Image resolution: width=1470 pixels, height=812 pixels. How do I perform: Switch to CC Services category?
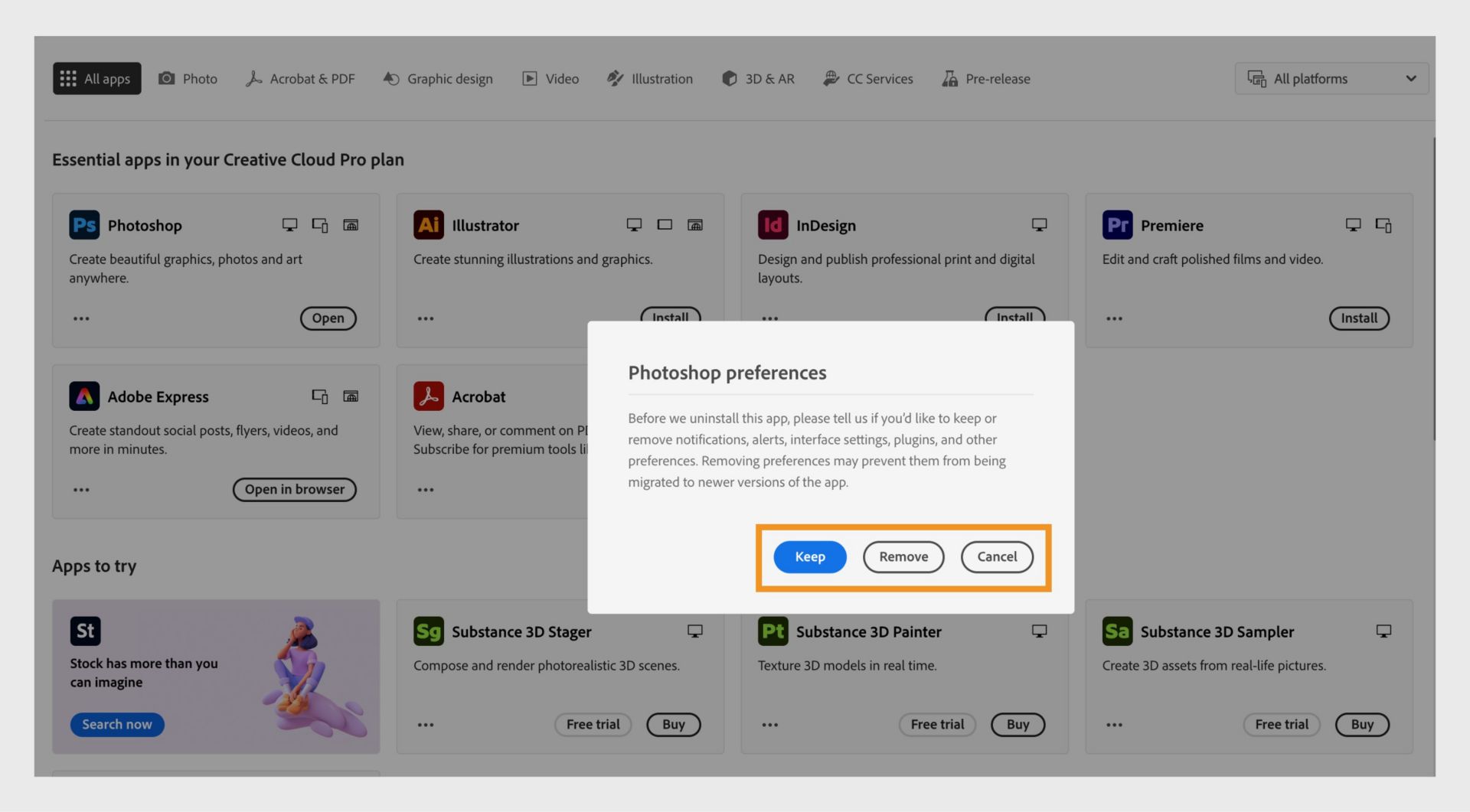[x=868, y=78]
